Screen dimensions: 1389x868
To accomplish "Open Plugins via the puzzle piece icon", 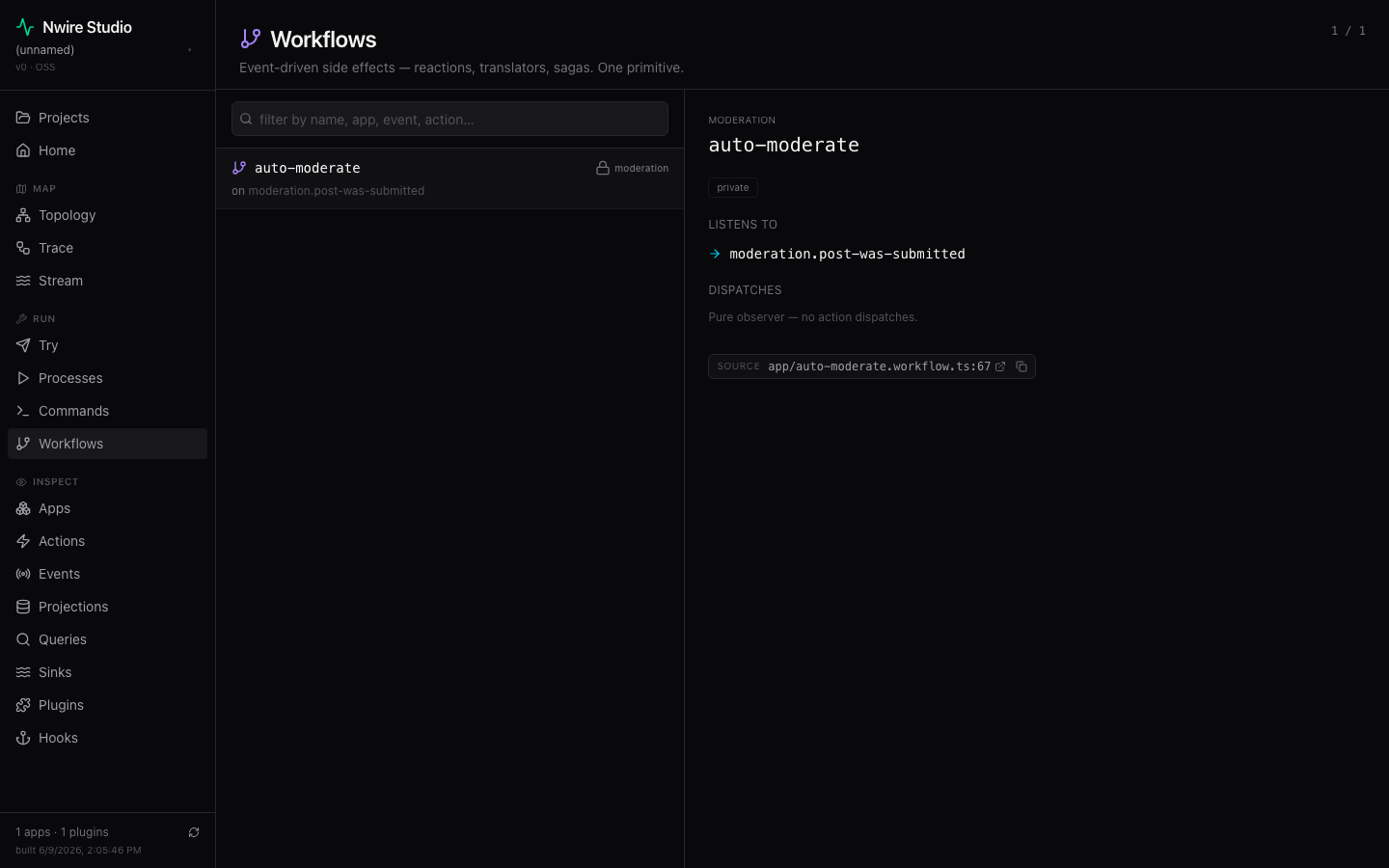I will pos(23,705).
